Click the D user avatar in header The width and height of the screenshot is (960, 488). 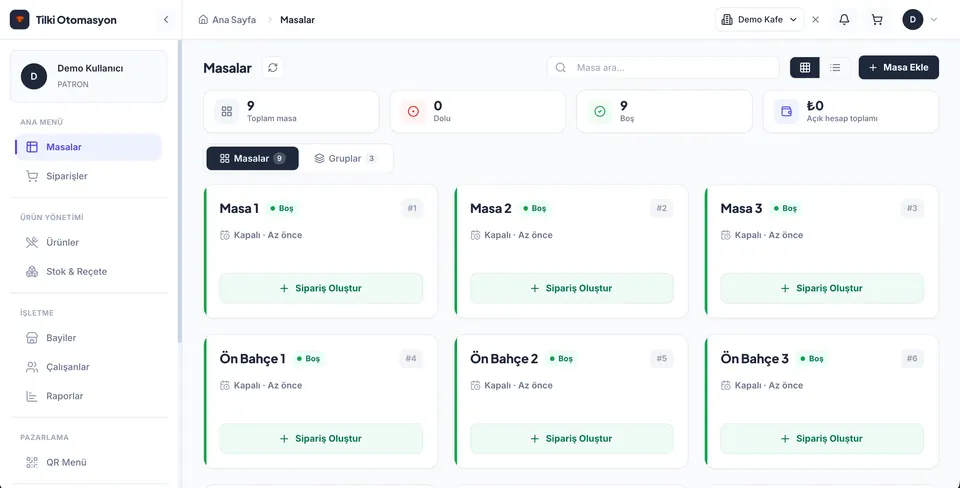tap(913, 20)
